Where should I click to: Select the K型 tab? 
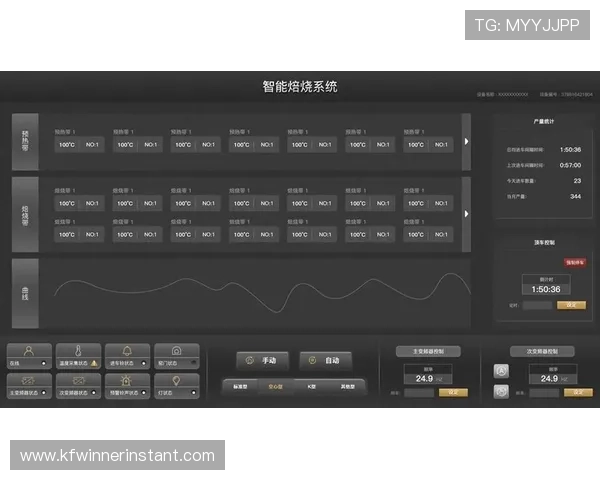311,386
